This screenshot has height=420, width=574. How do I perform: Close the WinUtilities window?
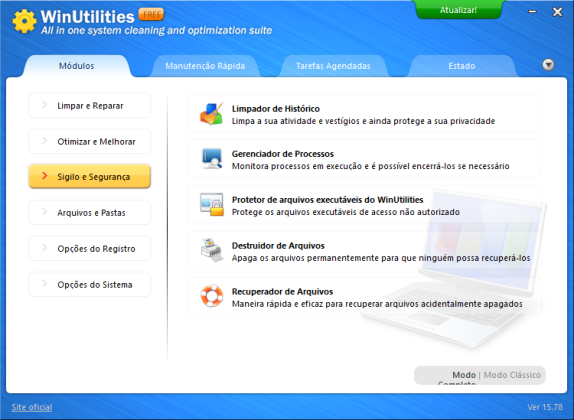coord(558,12)
